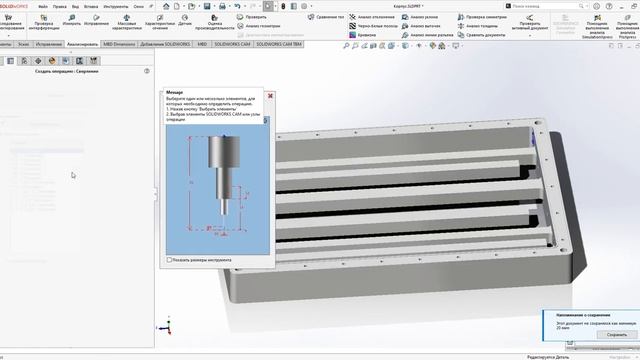Click the Print icon in the top toolbar

click(x=222, y=6)
